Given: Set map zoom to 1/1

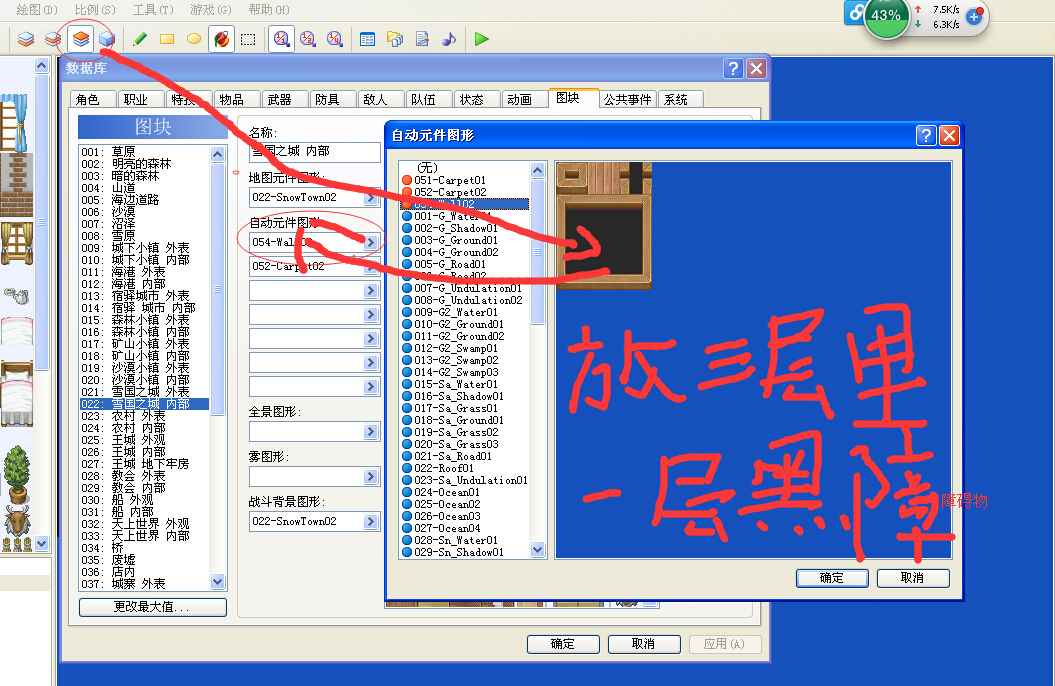Looking at the screenshot, I should 281,39.
